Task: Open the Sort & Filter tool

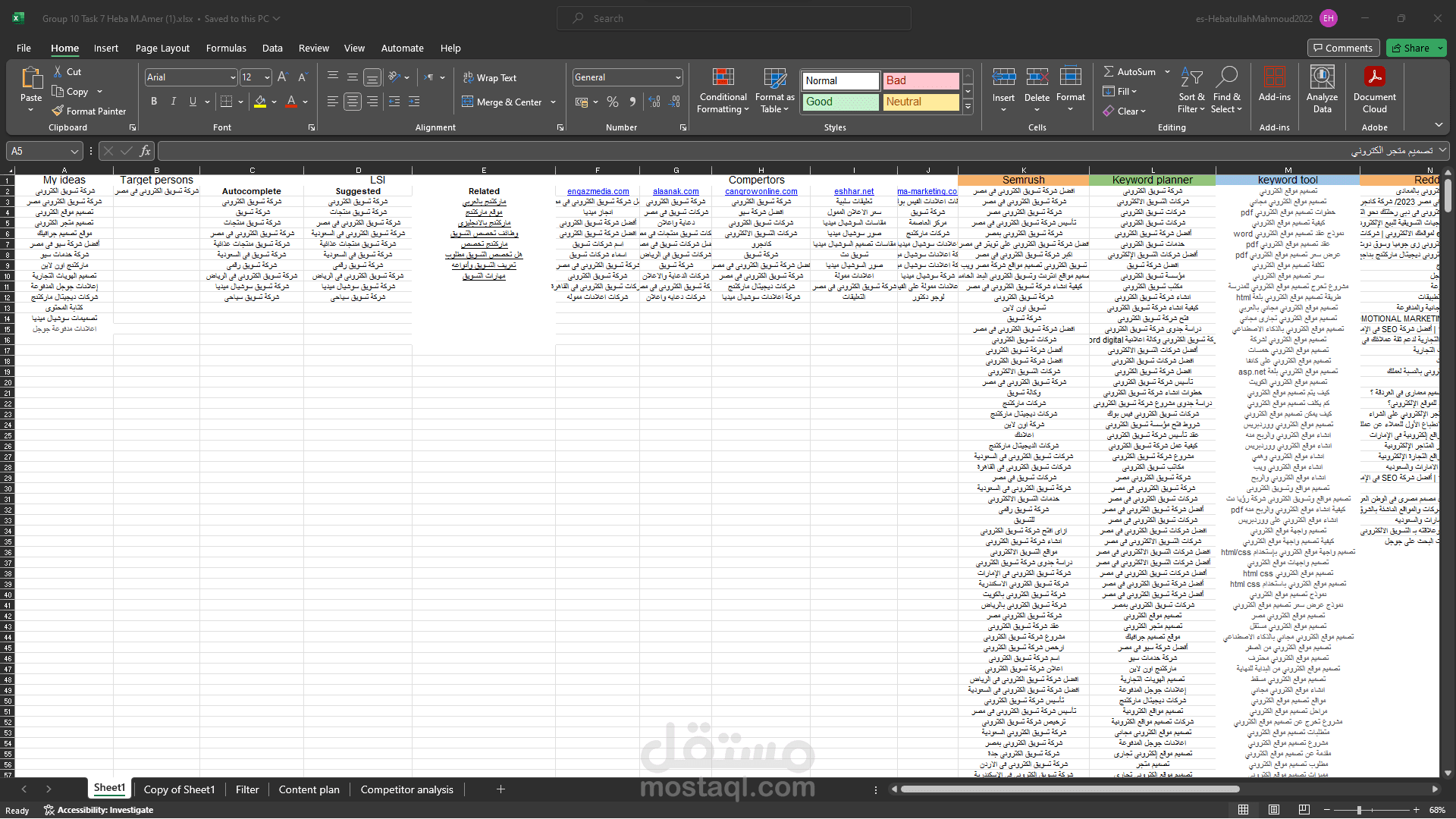Action: pyautogui.click(x=1191, y=91)
